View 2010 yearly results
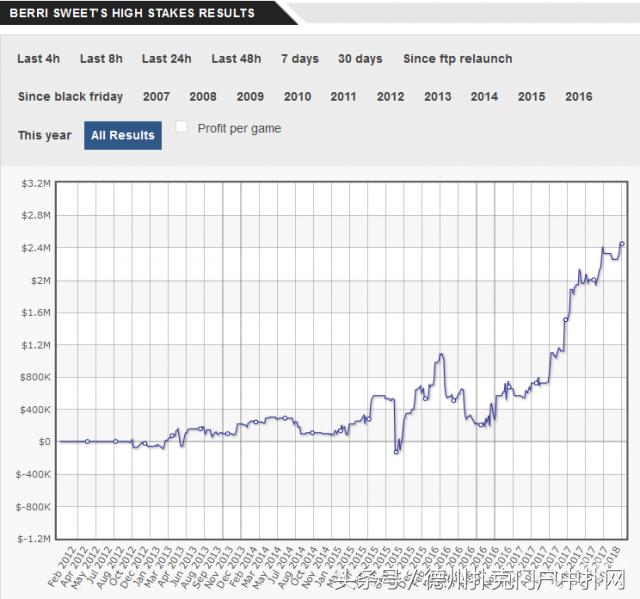 click(298, 97)
